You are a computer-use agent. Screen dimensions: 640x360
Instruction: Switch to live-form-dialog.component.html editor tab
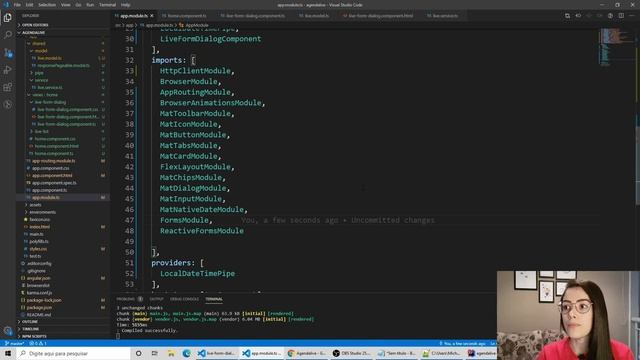[380, 16]
